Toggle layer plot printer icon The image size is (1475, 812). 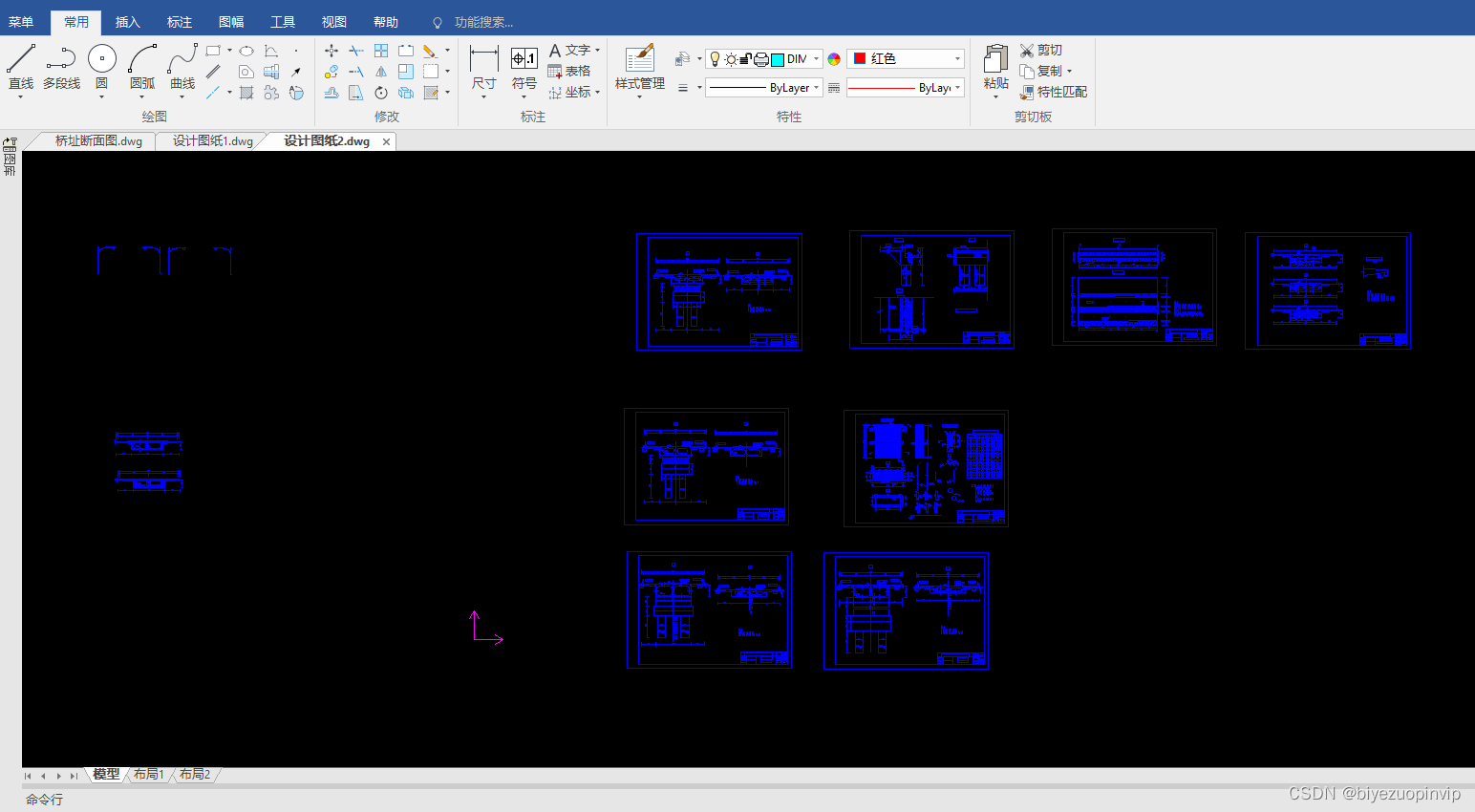pyautogui.click(x=761, y=59)
